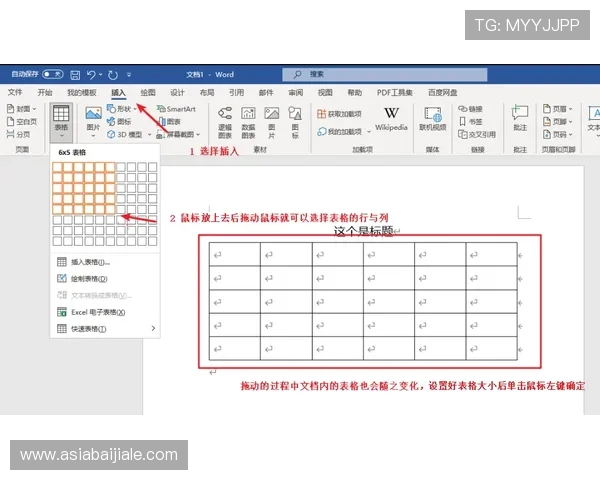600x480 pixels.
Task: Switch to the 邮件 (Mailings) tab
Action: 266,92
